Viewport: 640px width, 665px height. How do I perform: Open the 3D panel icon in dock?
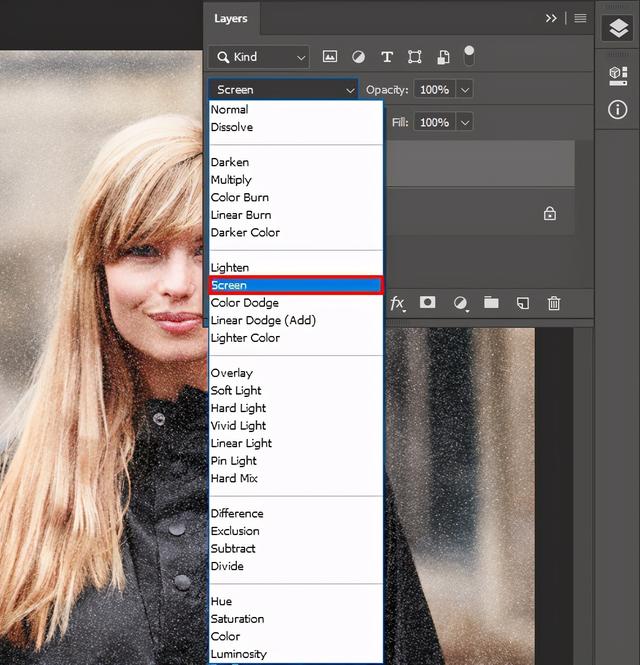[618, 76]
